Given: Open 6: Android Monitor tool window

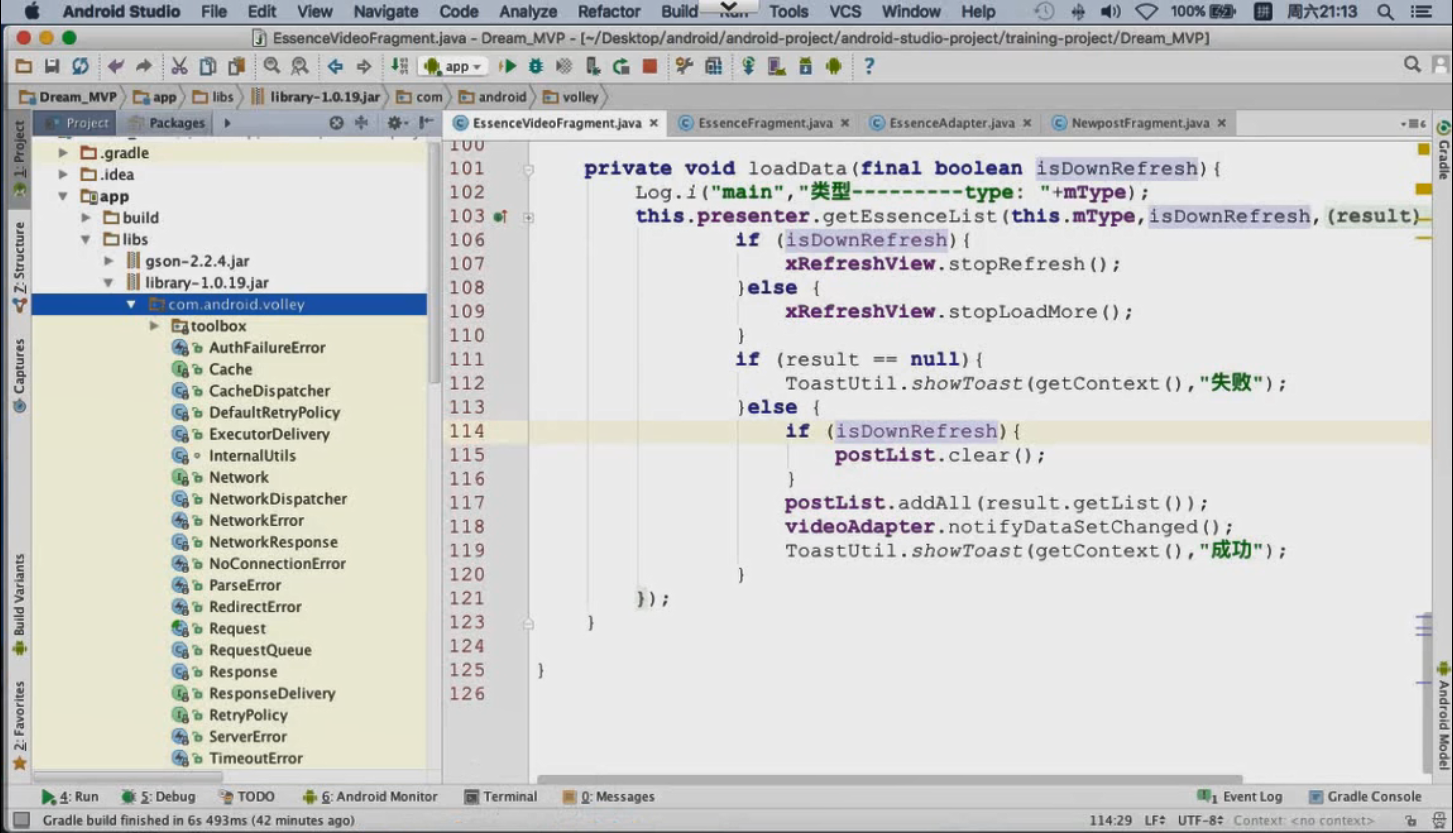Looking at the screenshot, I should point(370,797).
